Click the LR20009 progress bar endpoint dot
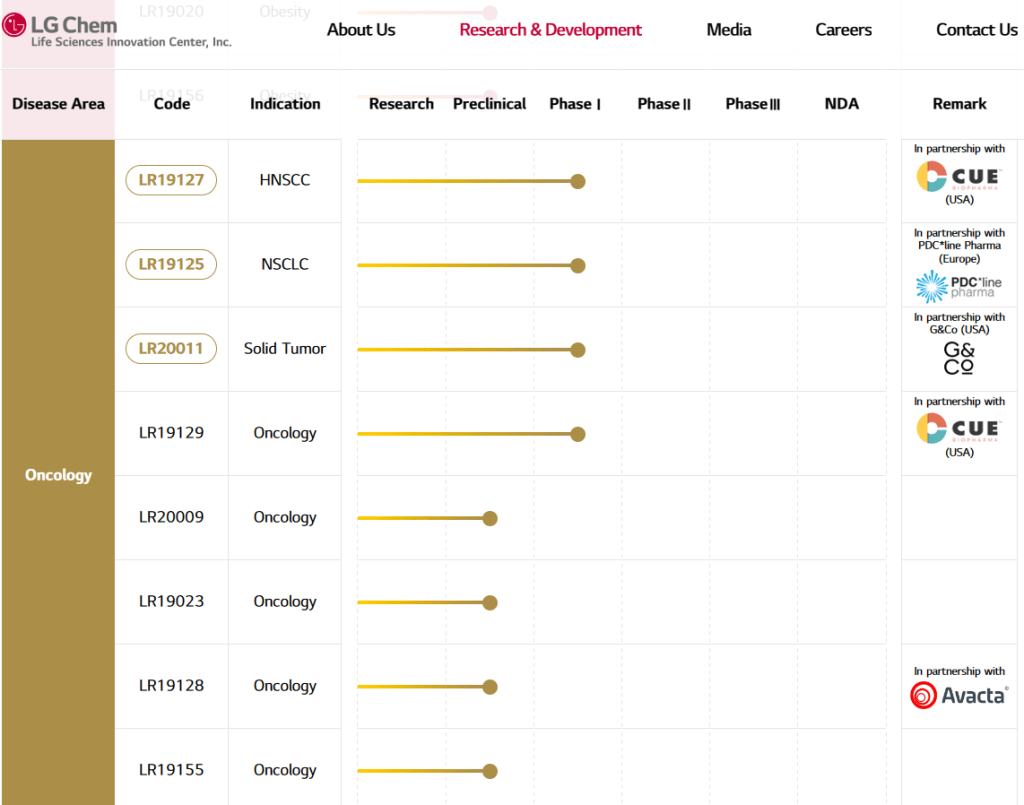Image resolution: width=1024 pixels, height=805 pixels. tap(489, 518)
